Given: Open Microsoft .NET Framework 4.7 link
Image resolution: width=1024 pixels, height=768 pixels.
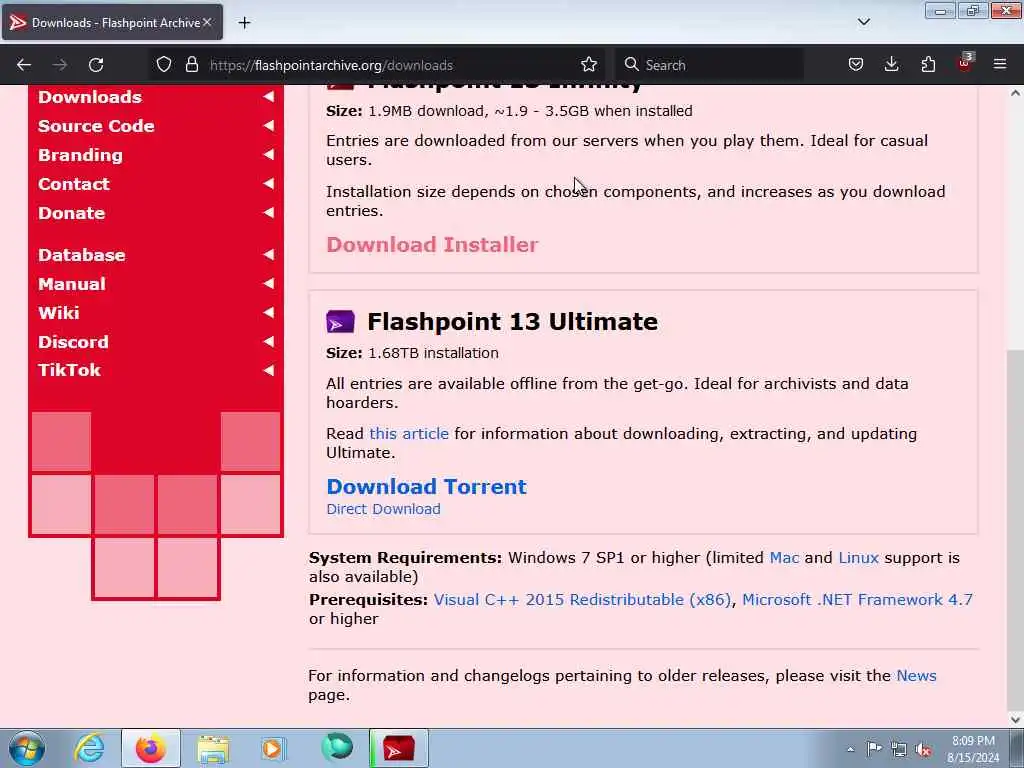Looking at the screenshot, I should click(857, 600).
